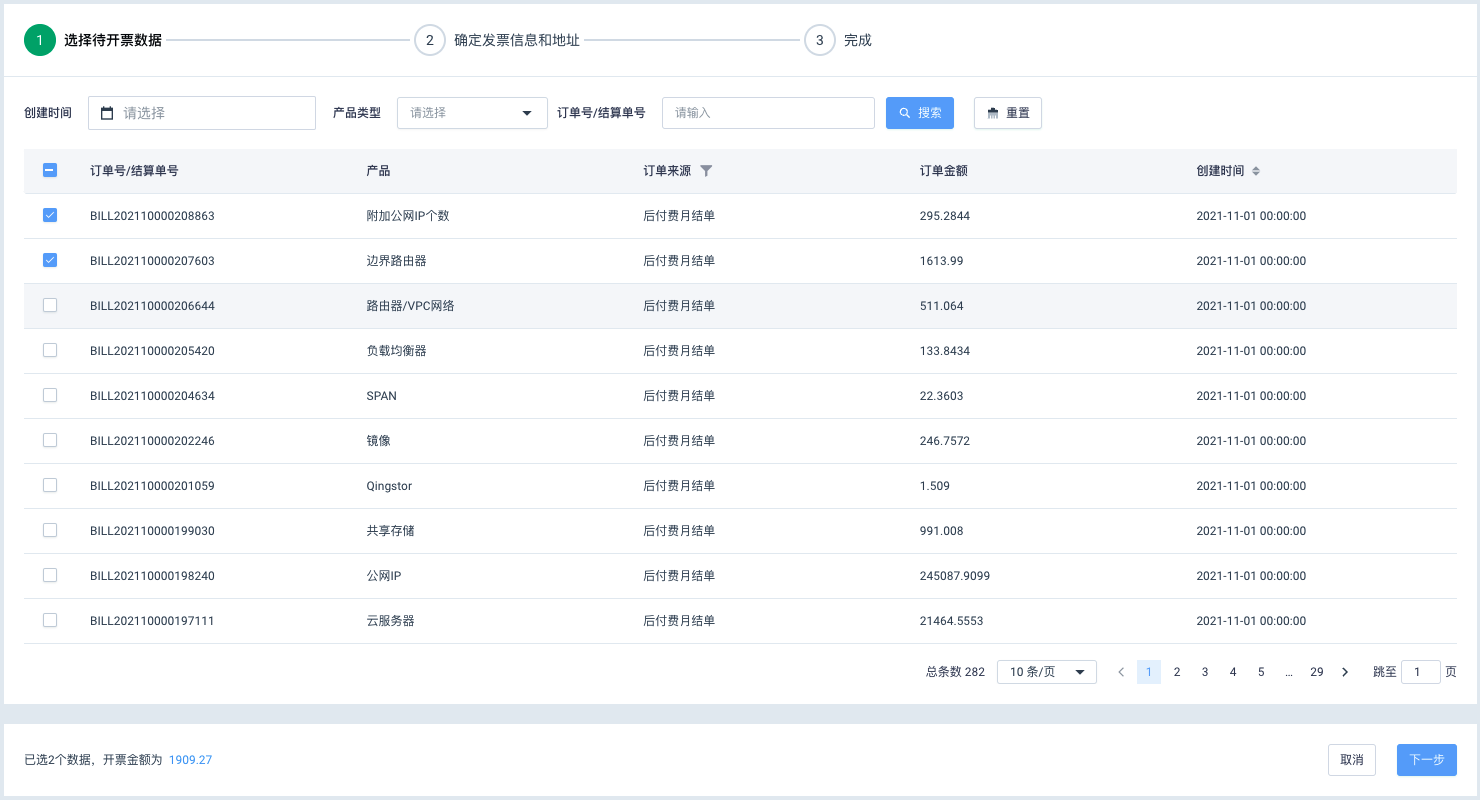The width and height of the screenshot is (1480, 800).
Task: Click the filter funnel icon beside 订单来源
Action: tap(706, 171)
